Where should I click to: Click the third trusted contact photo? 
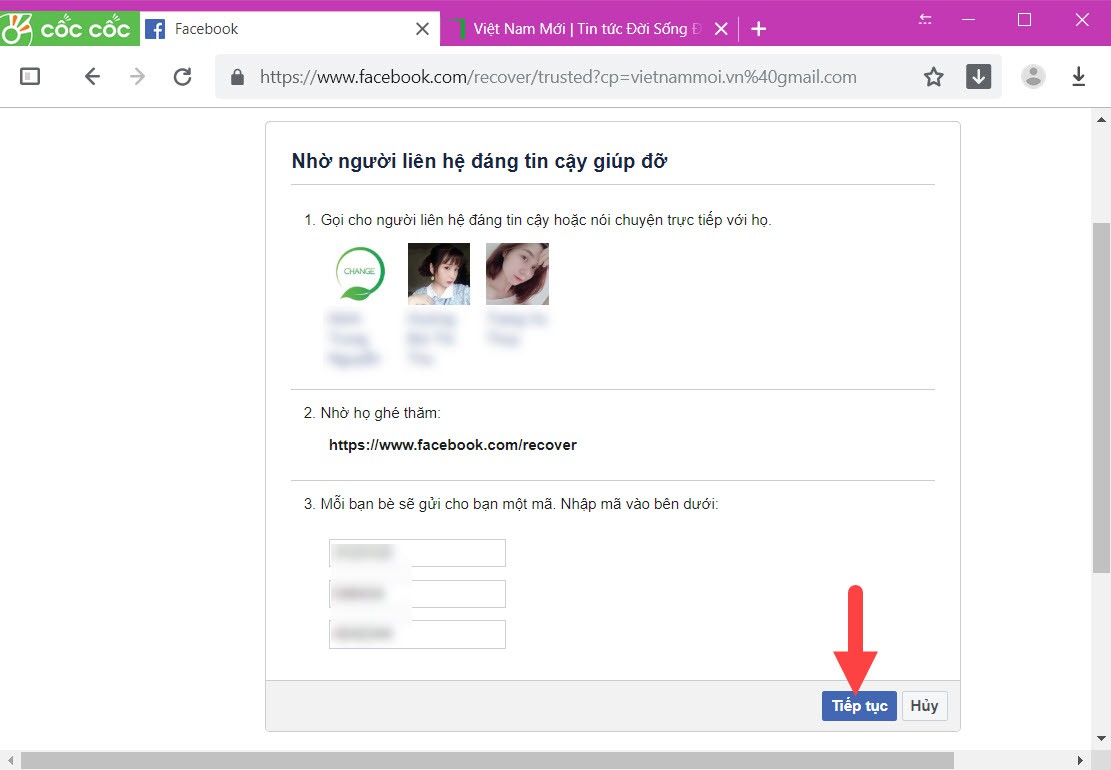[x=517, y=274]
